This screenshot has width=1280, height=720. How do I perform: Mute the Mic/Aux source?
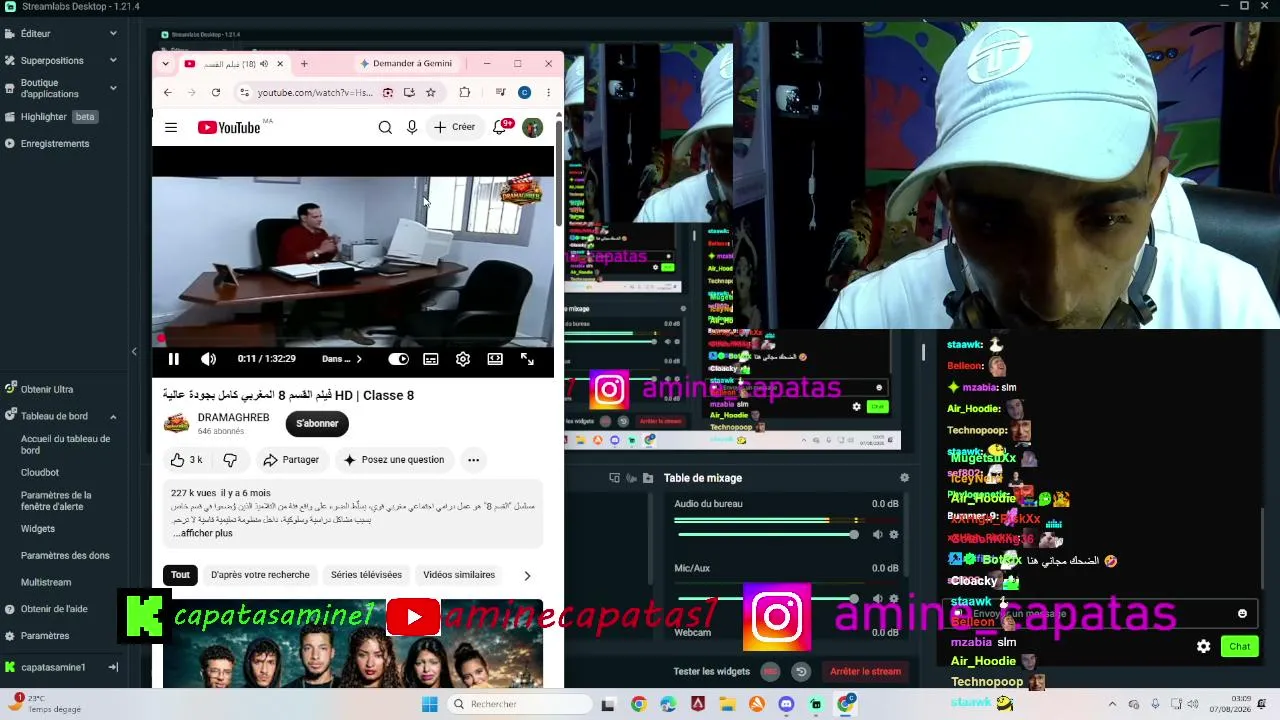pos(877,599)
